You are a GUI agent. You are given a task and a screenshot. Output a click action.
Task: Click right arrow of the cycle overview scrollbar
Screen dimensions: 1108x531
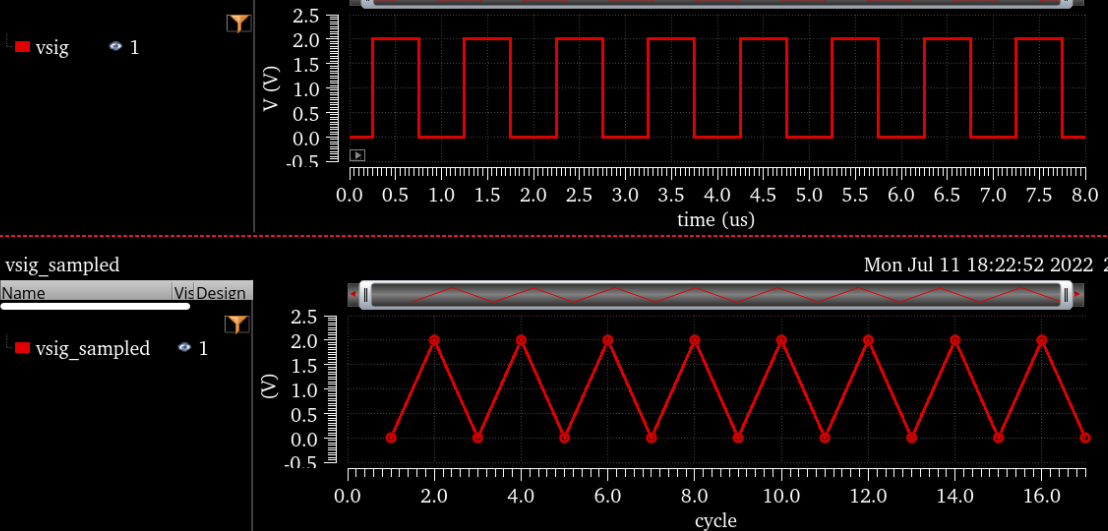[x=1079, y=295]
